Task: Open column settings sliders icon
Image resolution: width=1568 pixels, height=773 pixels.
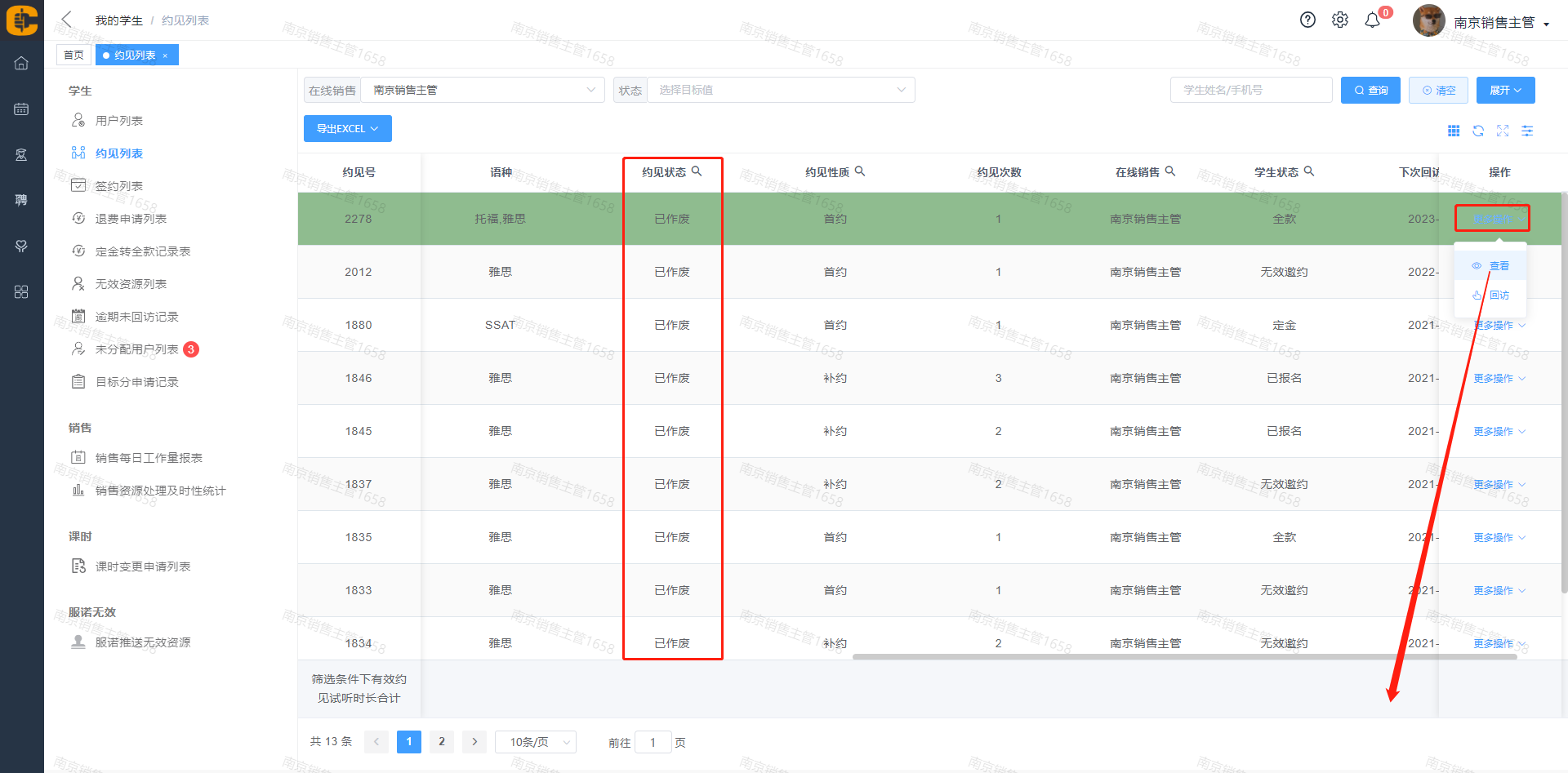Action: point(1527,131)
